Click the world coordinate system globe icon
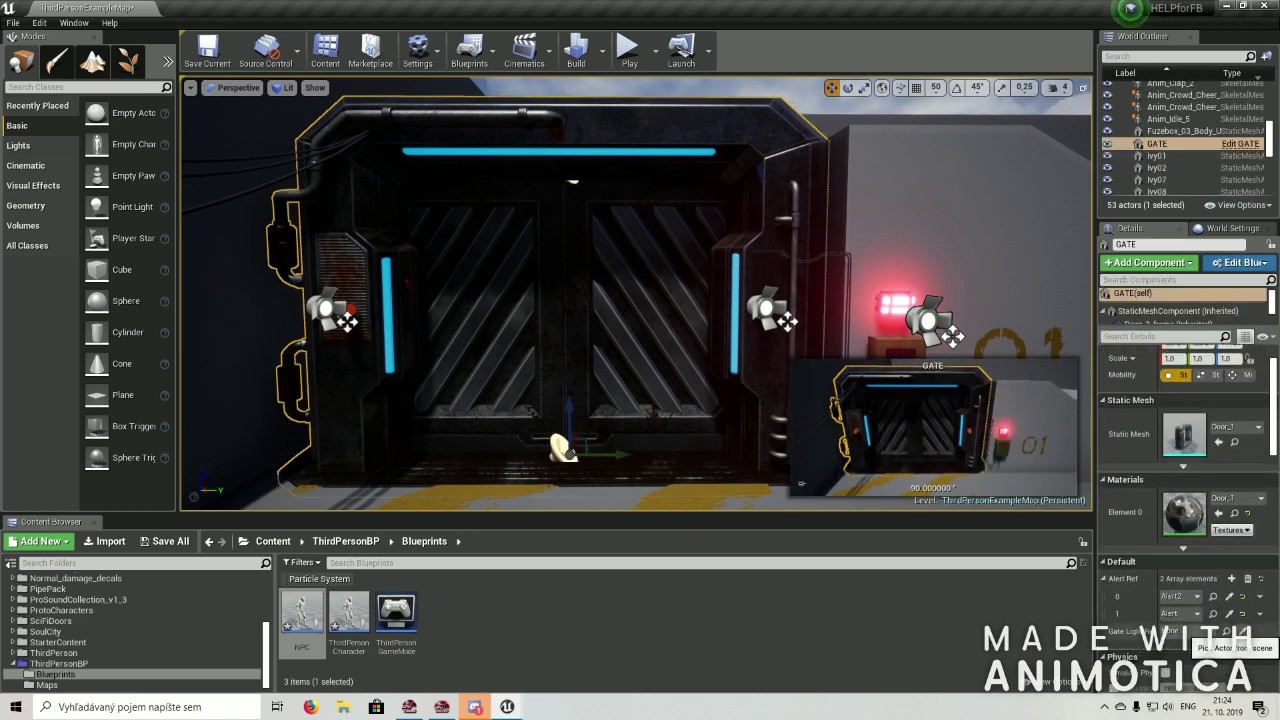 882,88
